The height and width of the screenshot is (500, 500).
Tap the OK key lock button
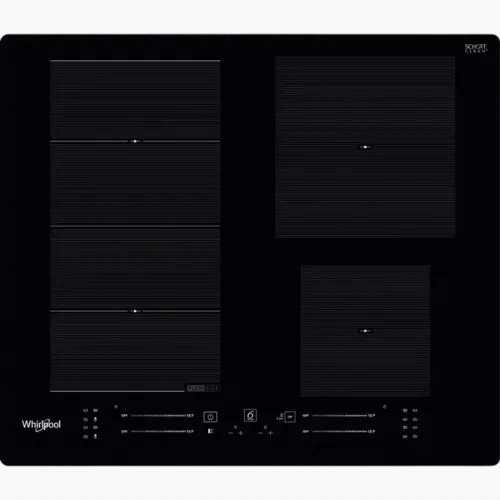point(290,417)
